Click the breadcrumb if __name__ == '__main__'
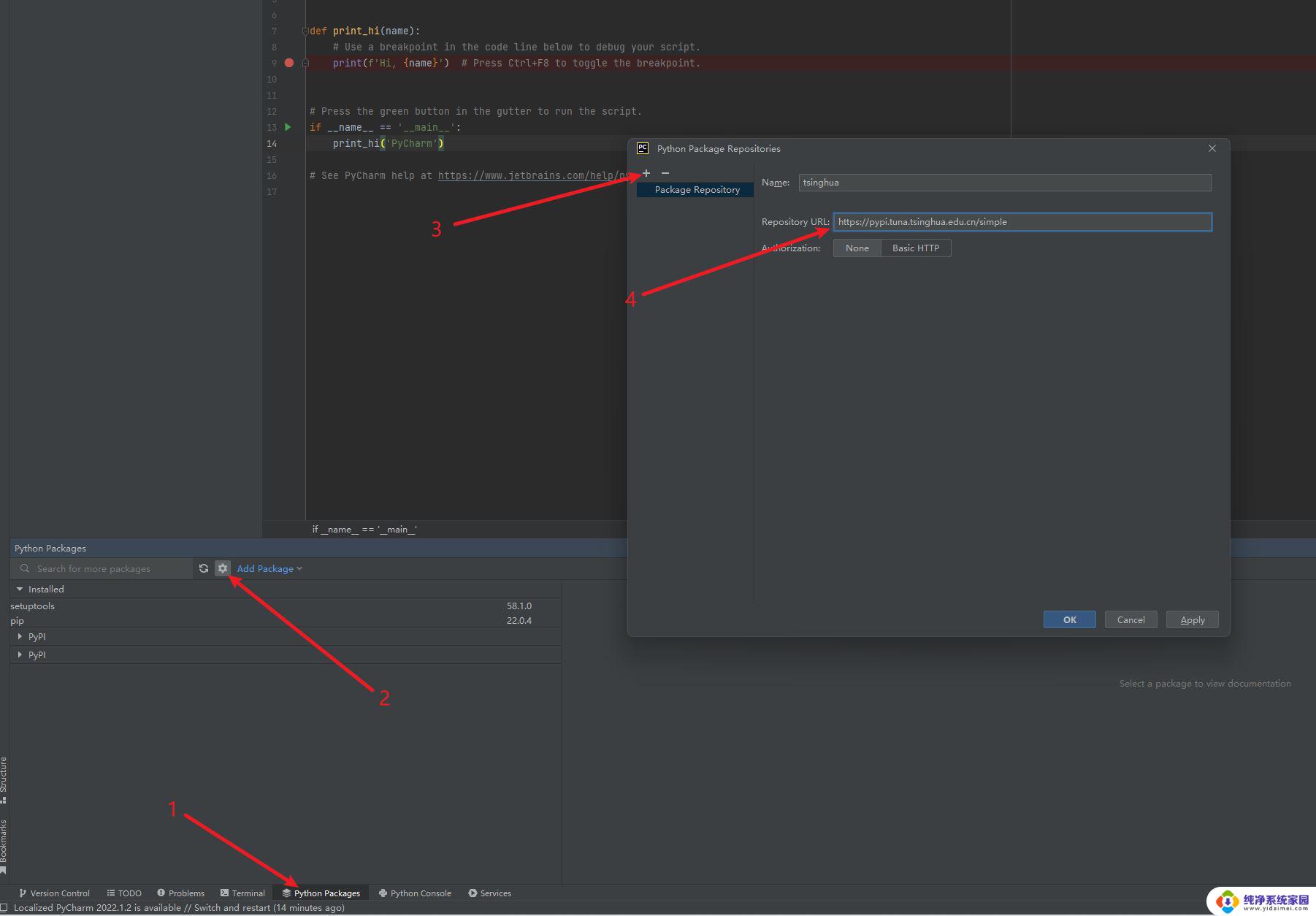1316x916 pixels. 364,529
